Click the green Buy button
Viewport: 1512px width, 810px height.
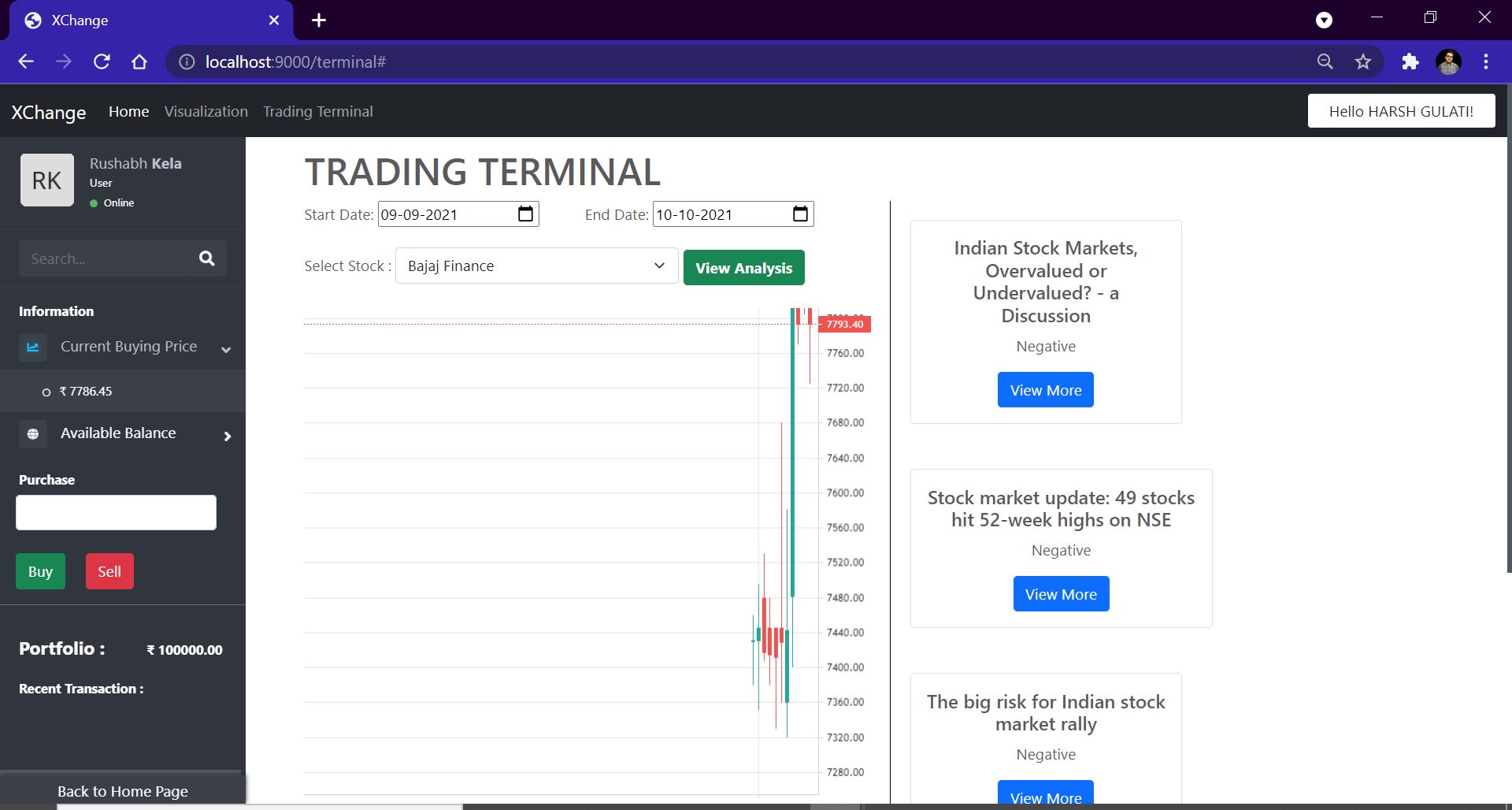pyautogui.click(x=40, y=571)
